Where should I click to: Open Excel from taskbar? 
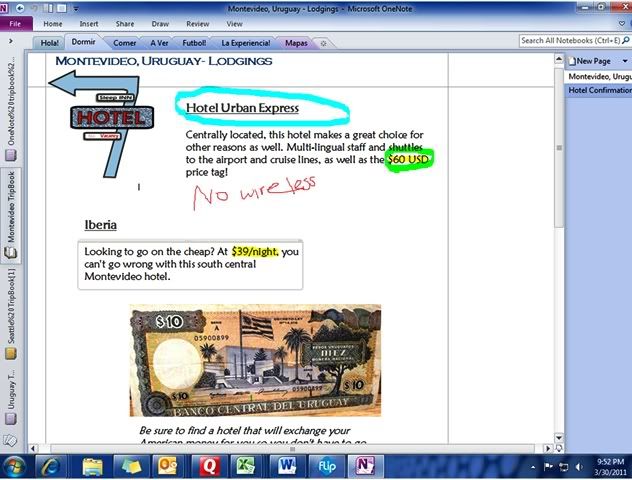[245, 467]
